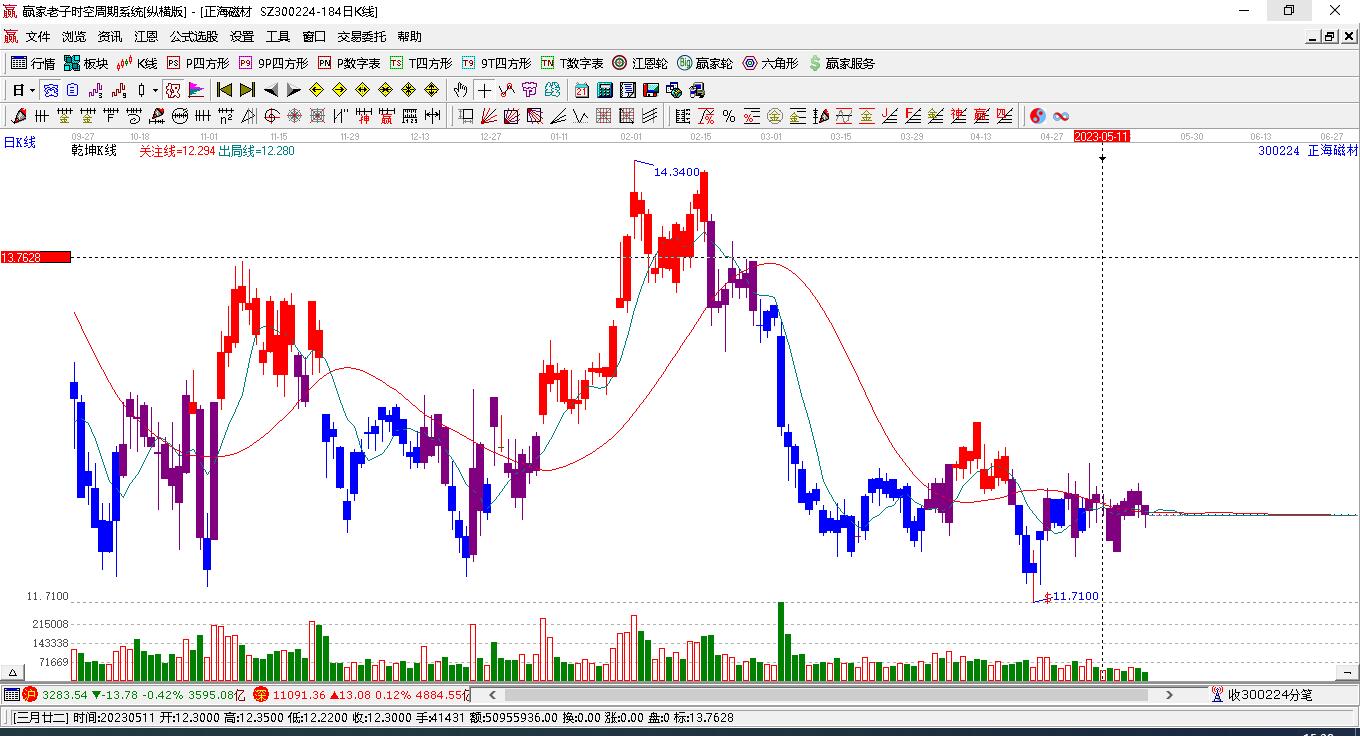Click 出局线=12.280 indicator label
Image resolution: width=1360 pixels, height=736 pixels.
coord(257,151)
